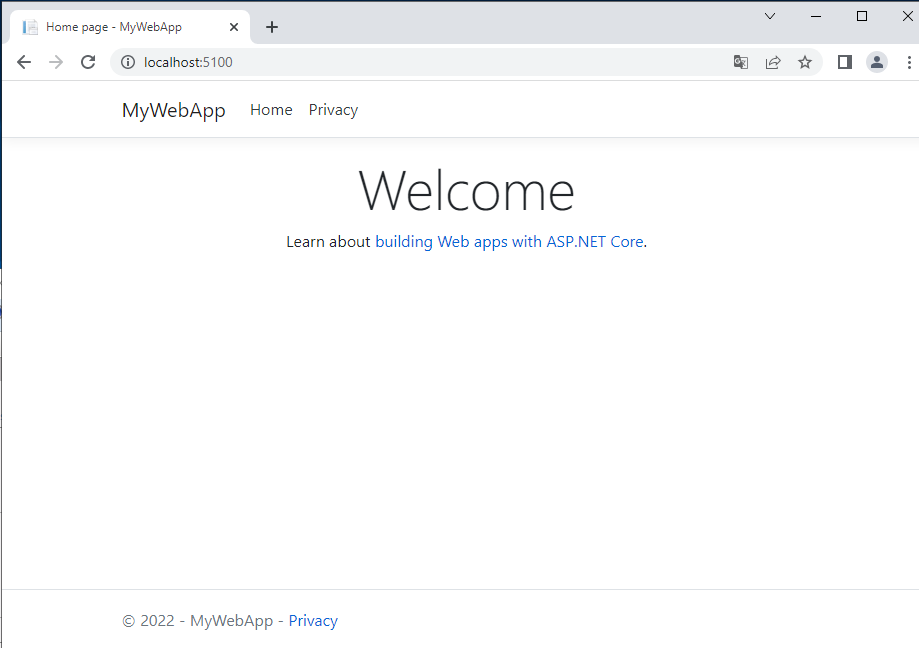Bookmark this page with star icon
This screenshot has height=648, width=919.
[805, 62]
